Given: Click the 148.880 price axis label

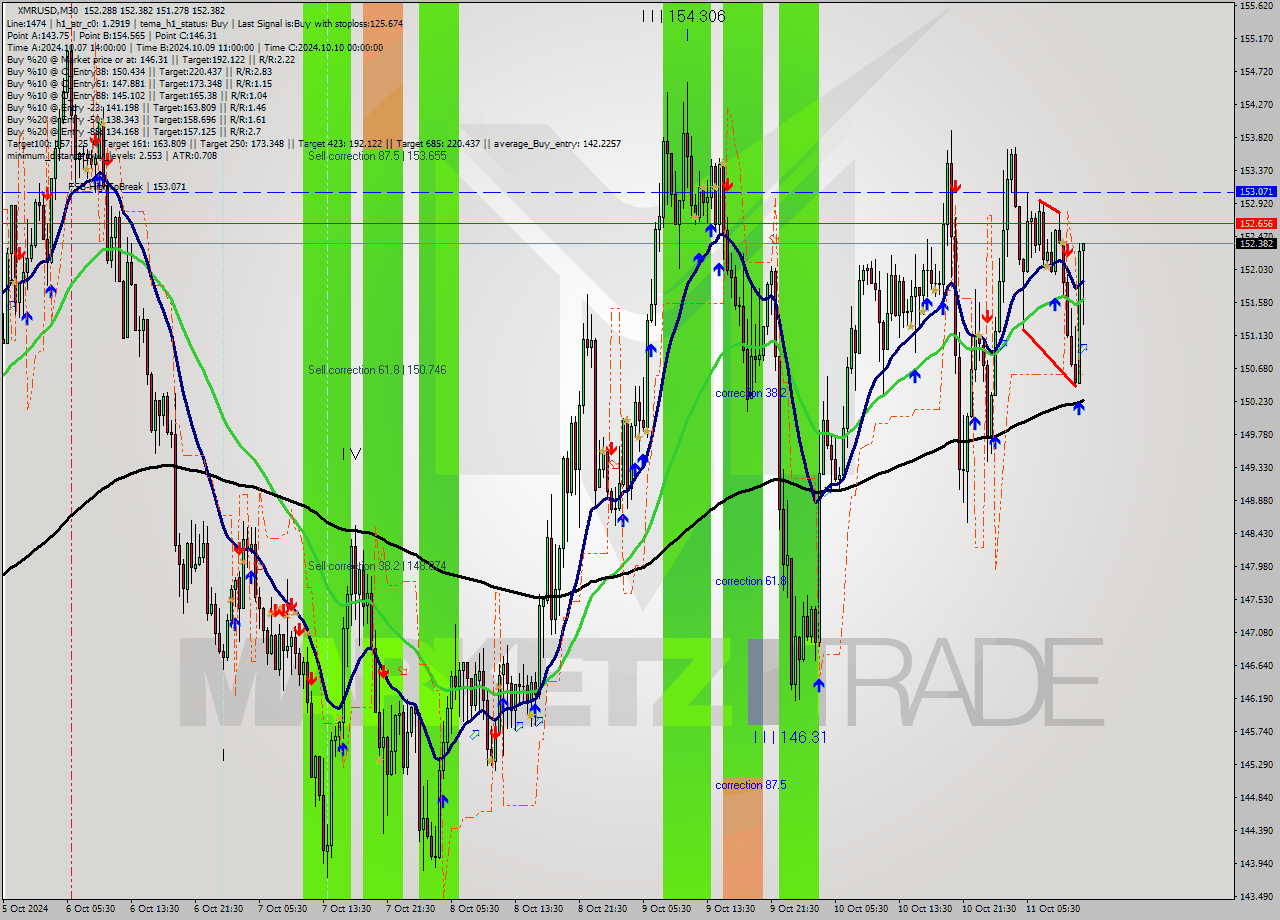Looking at the screenshot, I should (1256, 501).
